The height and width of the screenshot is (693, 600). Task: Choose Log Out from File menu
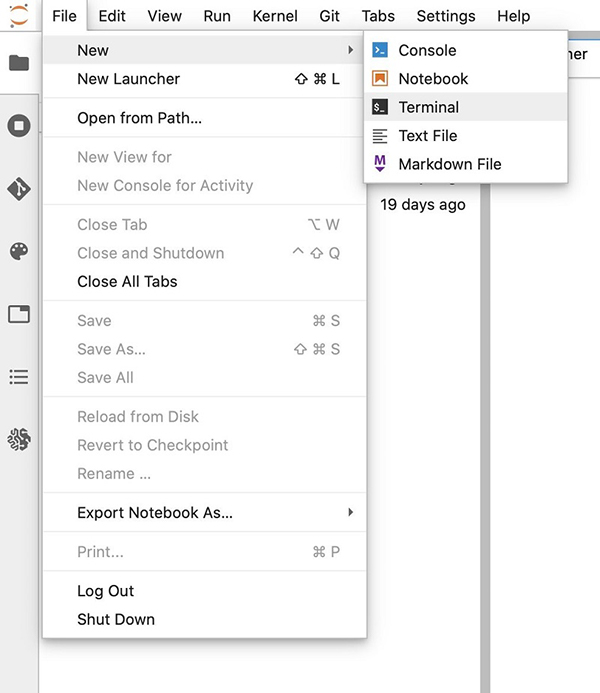205,591
